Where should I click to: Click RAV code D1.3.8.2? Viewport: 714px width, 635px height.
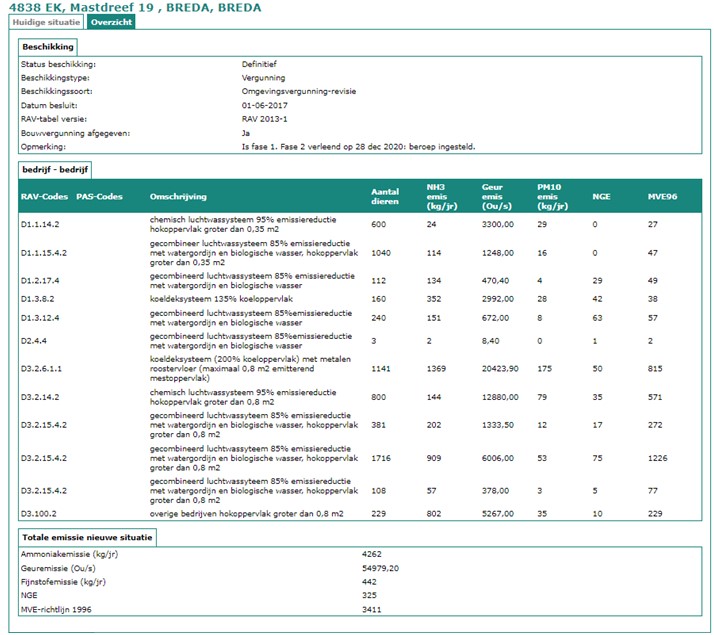37,299
